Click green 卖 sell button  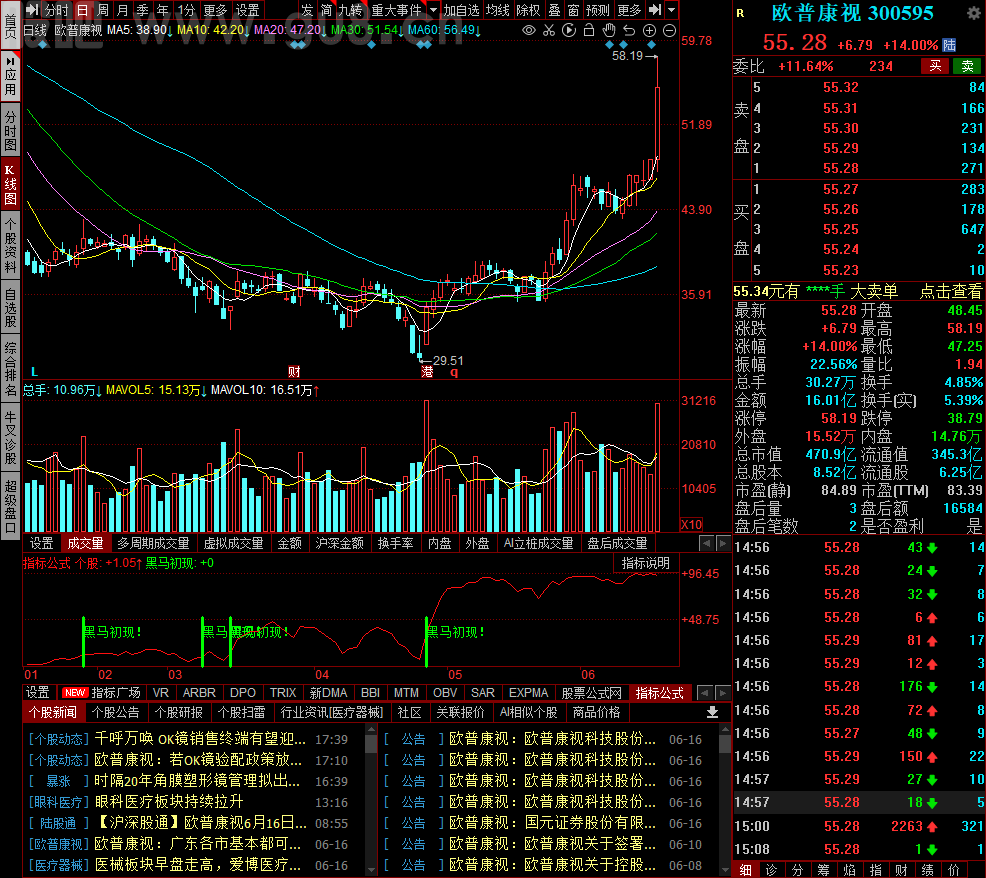(968, 66)
